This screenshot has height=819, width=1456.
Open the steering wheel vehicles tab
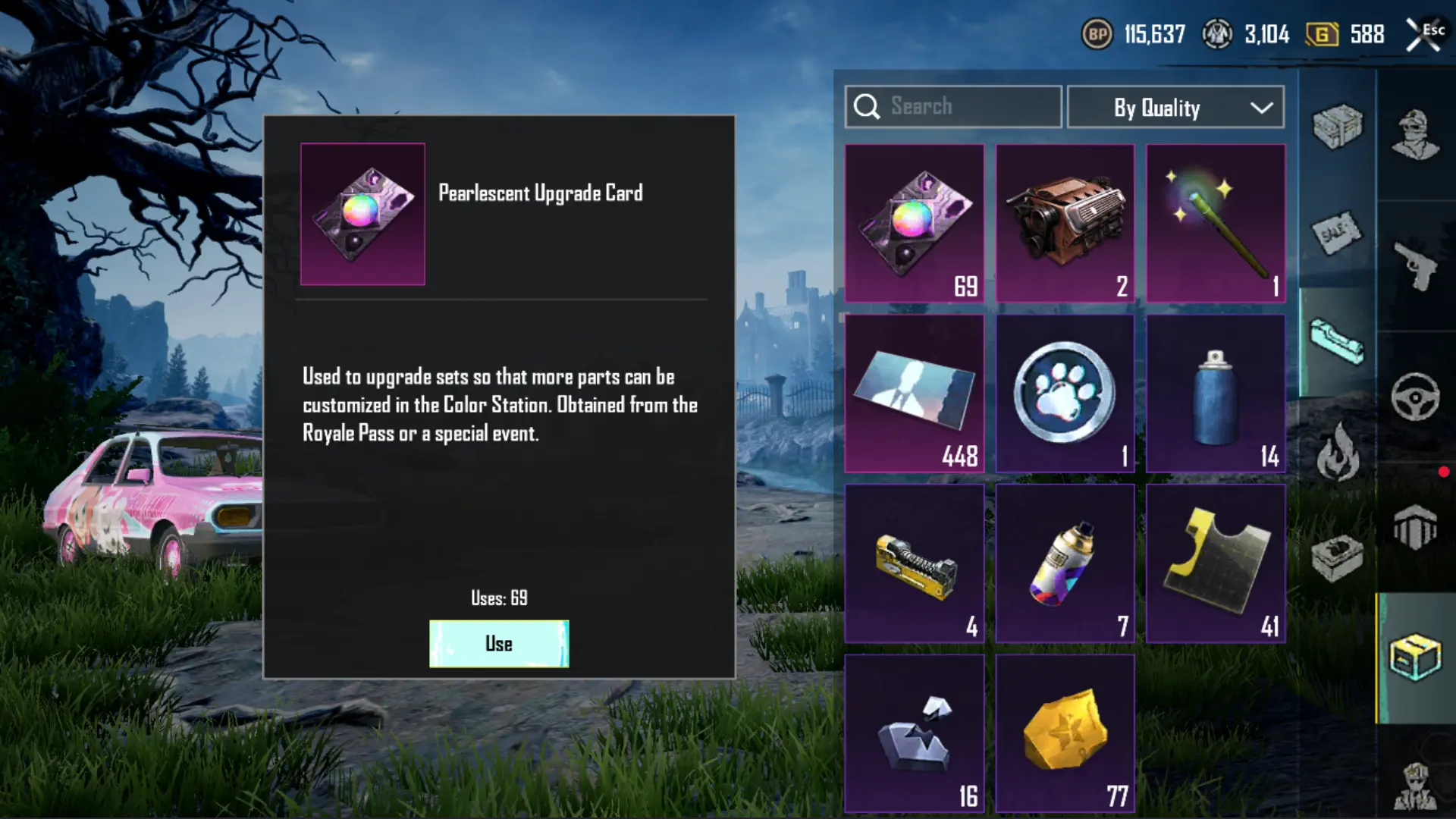(1415, 397)
